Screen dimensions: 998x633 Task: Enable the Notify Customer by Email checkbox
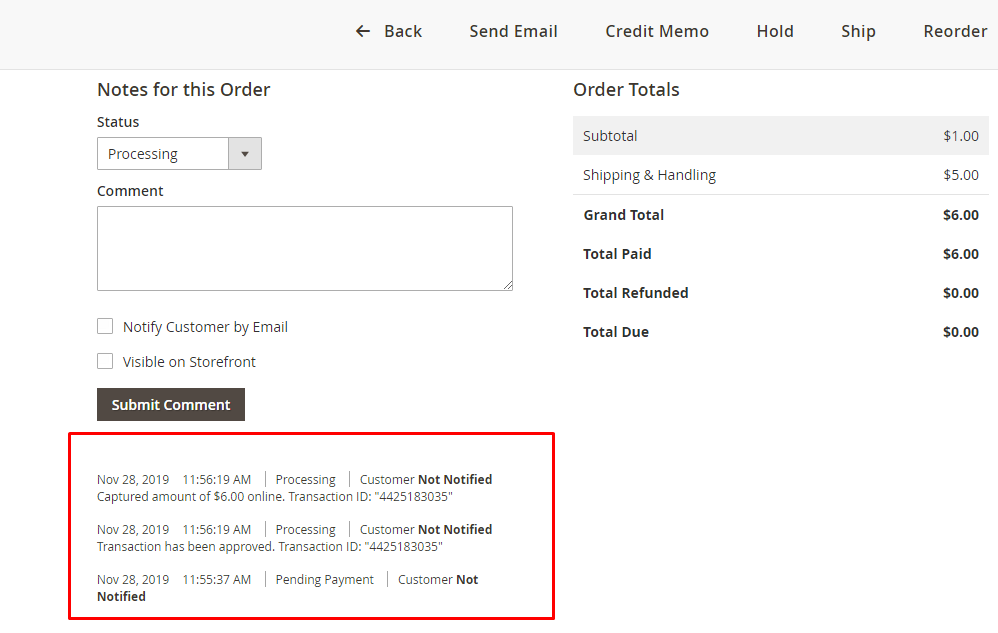[x=105, y=326]
